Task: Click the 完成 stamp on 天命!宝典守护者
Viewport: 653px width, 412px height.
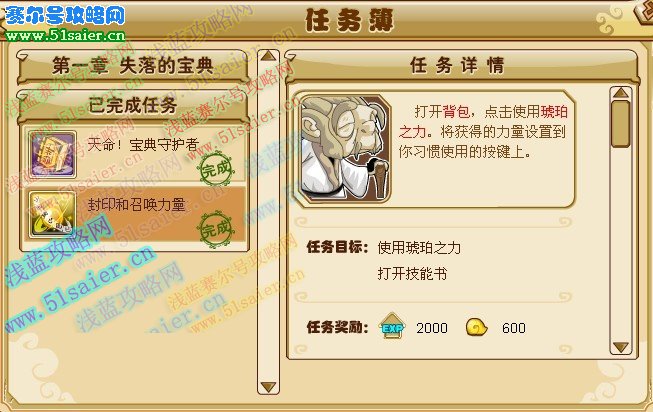Action: [216, 169]
